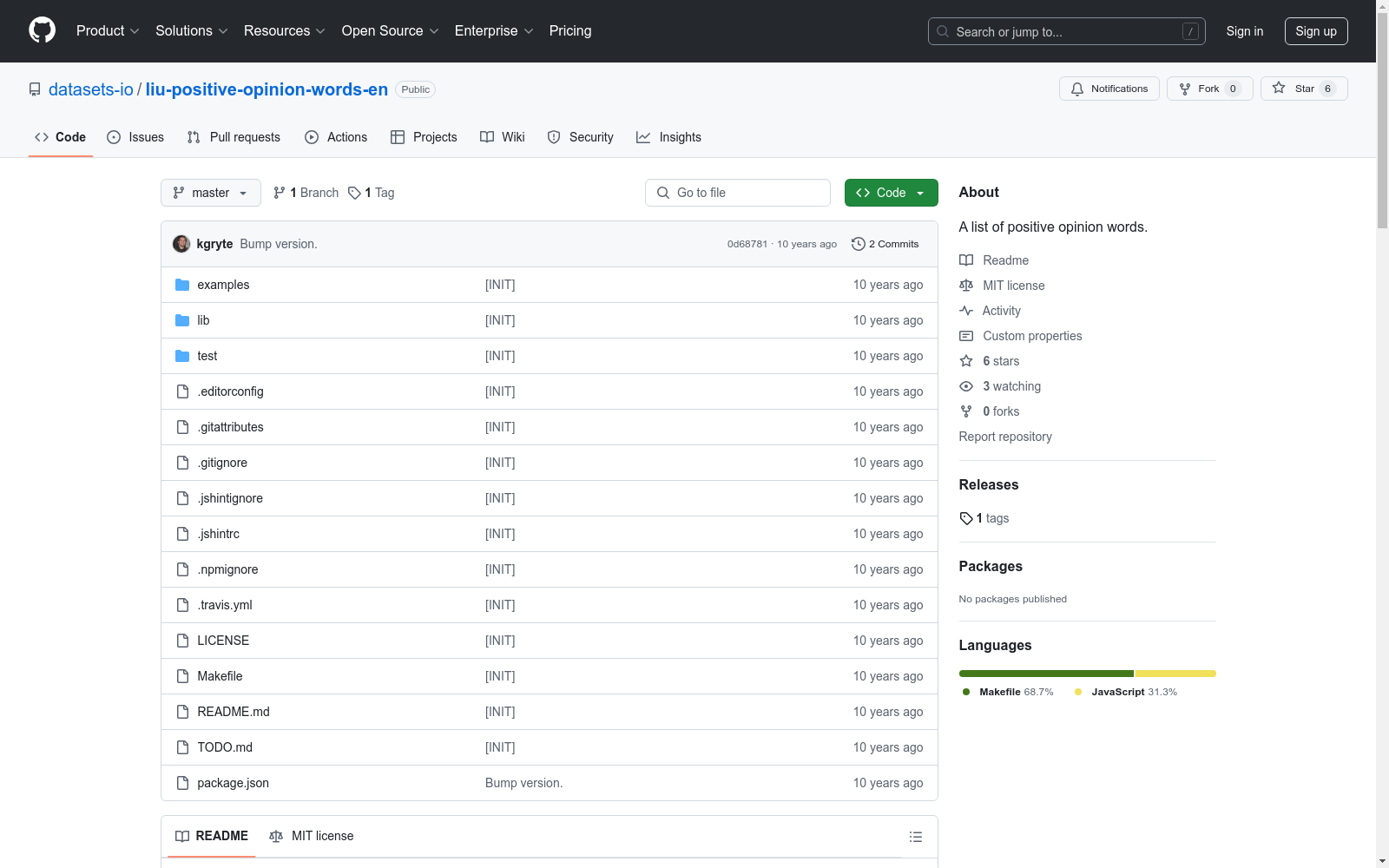Open the 1 tags link under Releases

(x=984, y=518)
